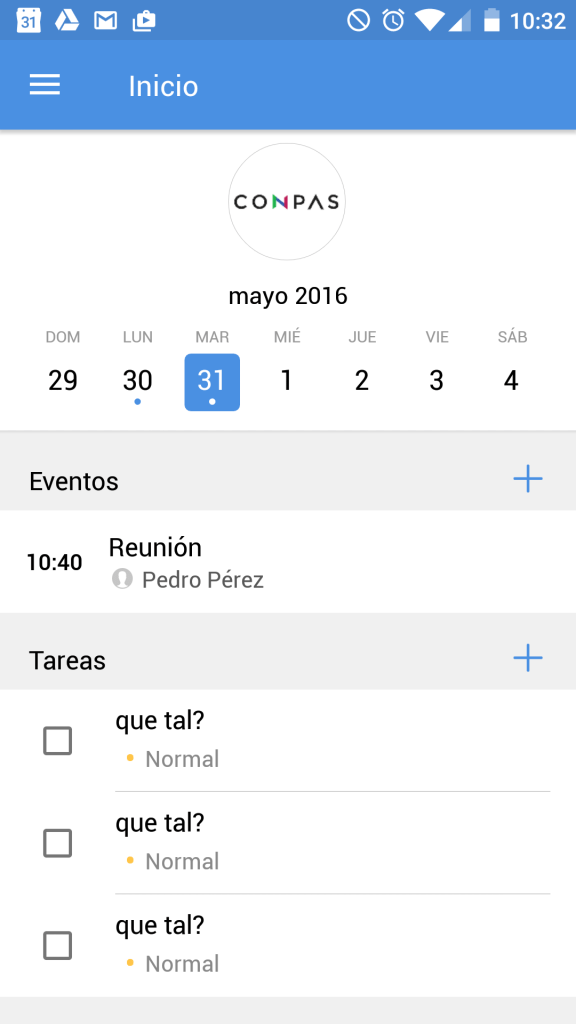Check the first 'que tal?' task checkbox

tap(58, 741)
